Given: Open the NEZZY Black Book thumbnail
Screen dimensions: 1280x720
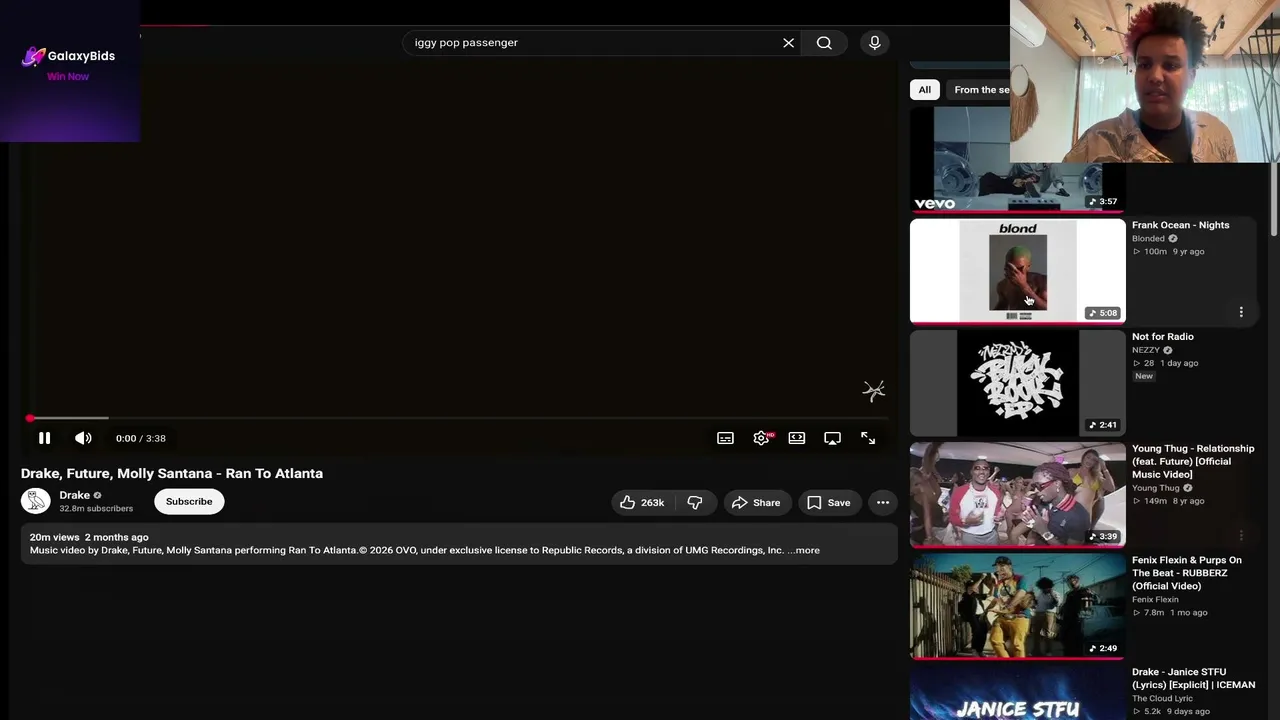Looking at the screenshot, I should [x=1017, y=383].
